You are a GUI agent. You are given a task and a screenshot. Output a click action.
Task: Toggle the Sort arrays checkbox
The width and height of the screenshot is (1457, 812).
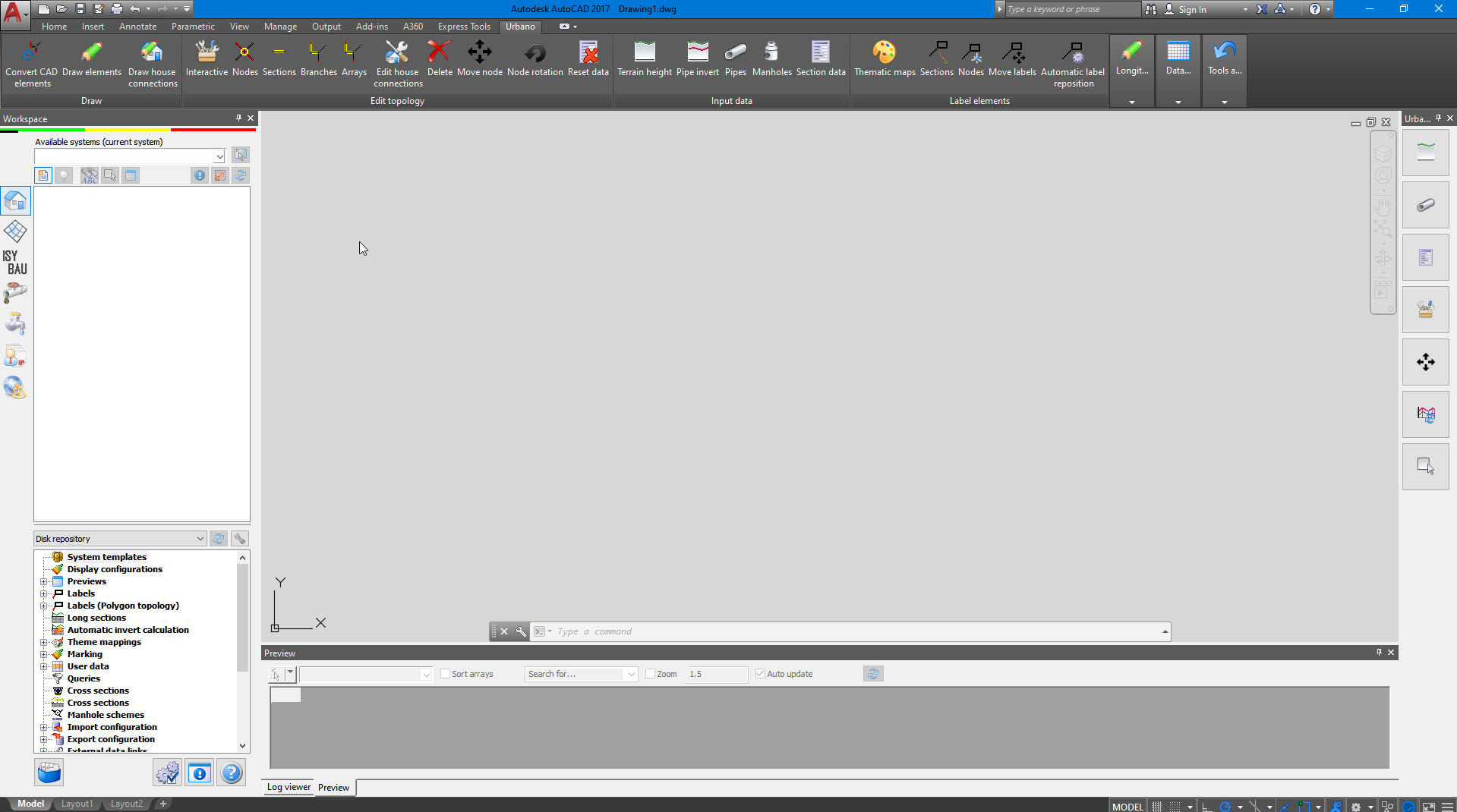(446, 674)
